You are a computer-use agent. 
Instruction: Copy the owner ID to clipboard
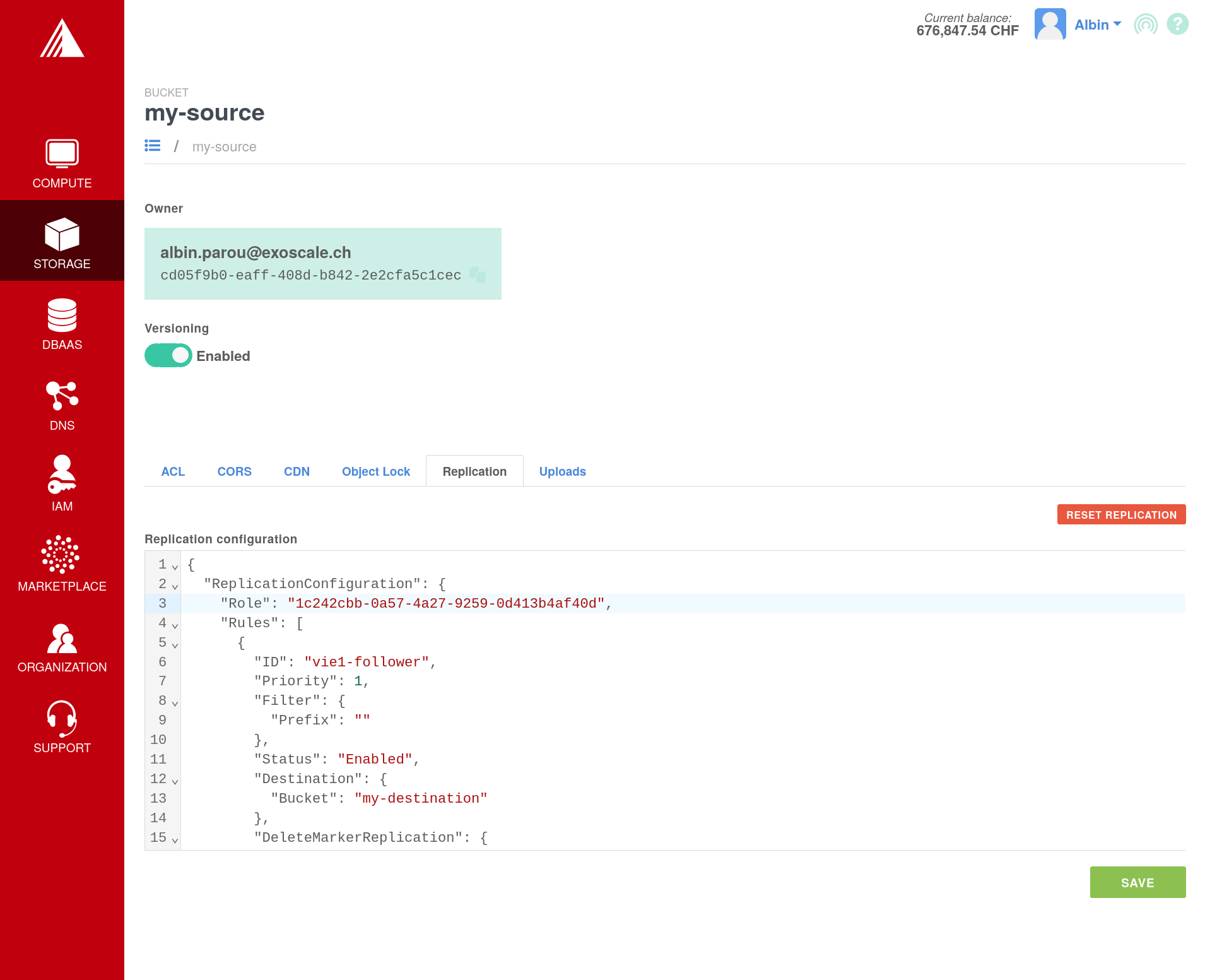[x=478, y=275]
